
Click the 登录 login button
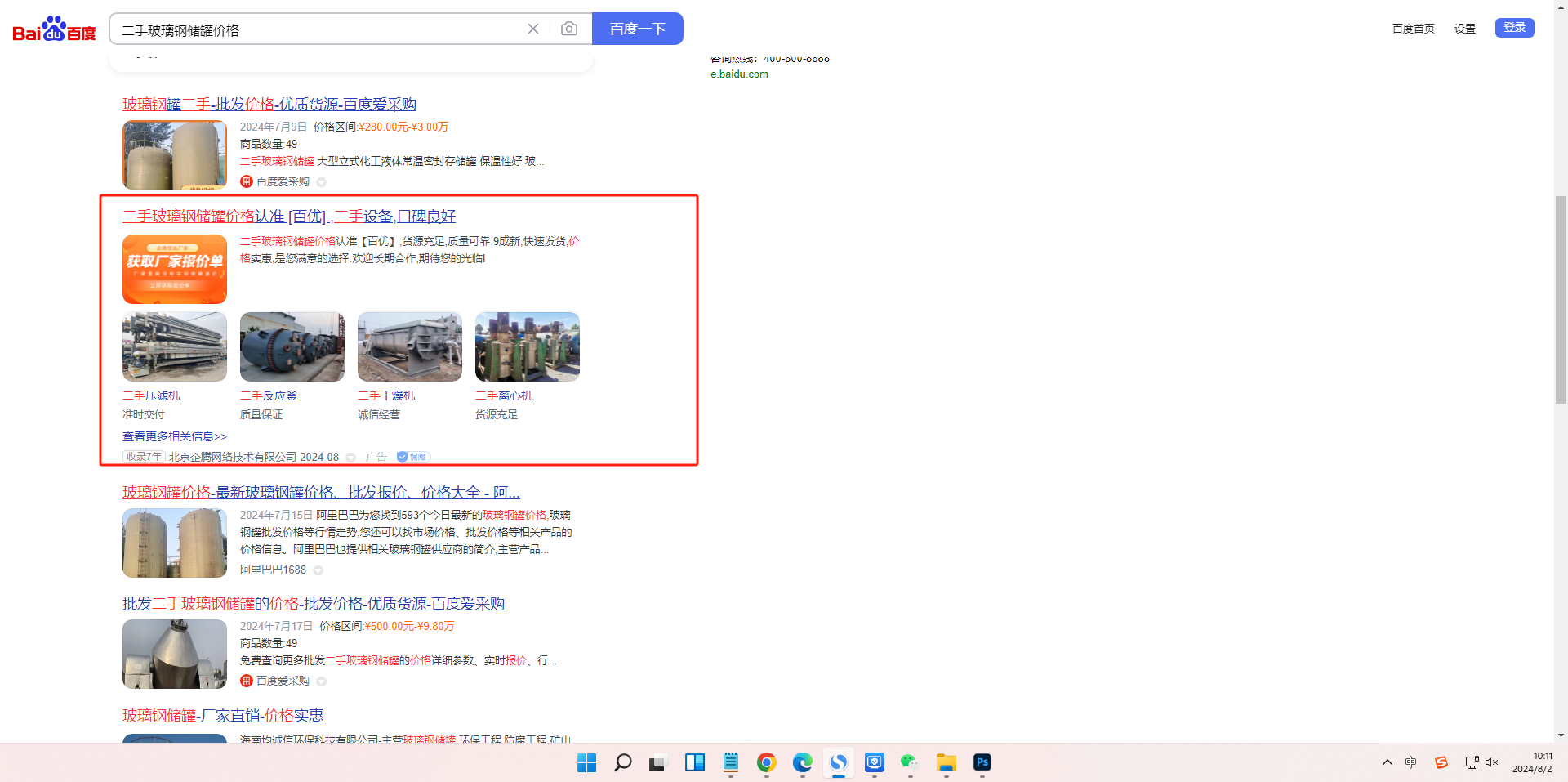[x=1515, y=28]
